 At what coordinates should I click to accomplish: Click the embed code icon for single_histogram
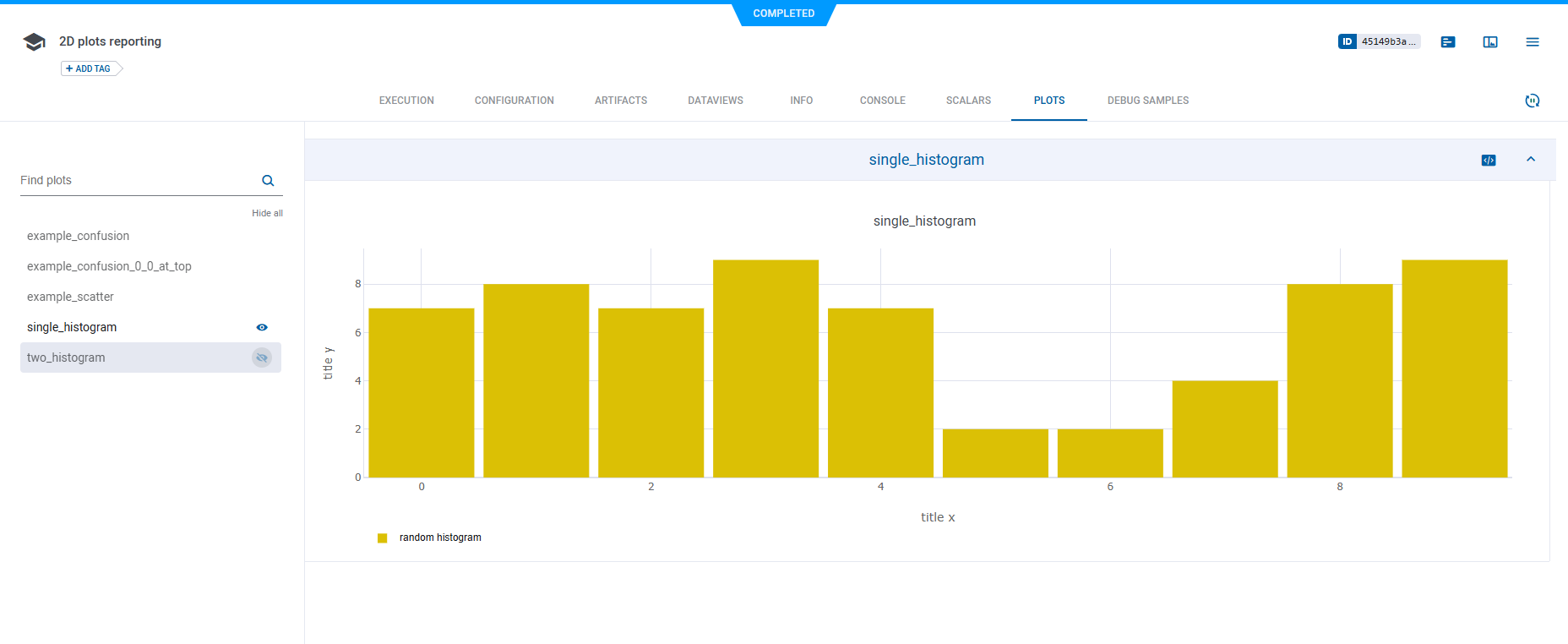[x=1489, y=161]
